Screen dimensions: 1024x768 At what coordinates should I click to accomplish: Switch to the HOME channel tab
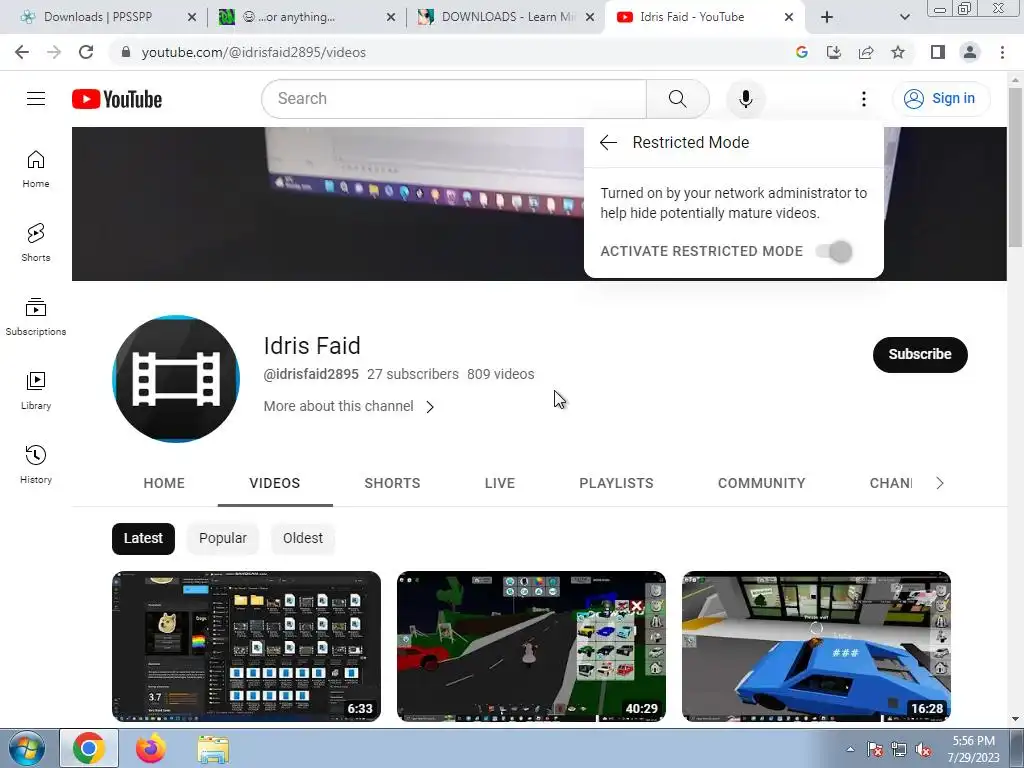coord(164,483)
